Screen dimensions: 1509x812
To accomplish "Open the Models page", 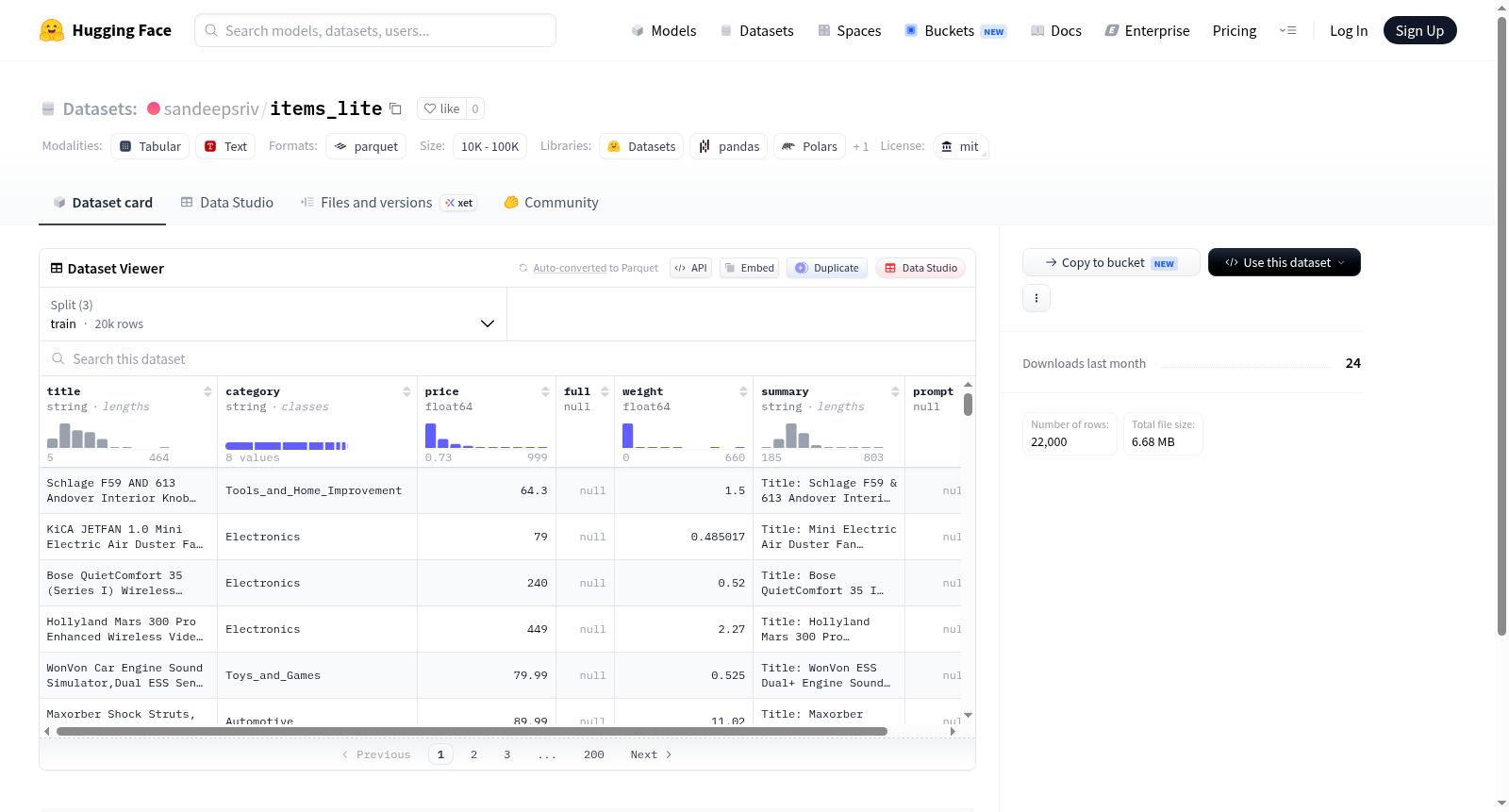I will pos(664,30).
